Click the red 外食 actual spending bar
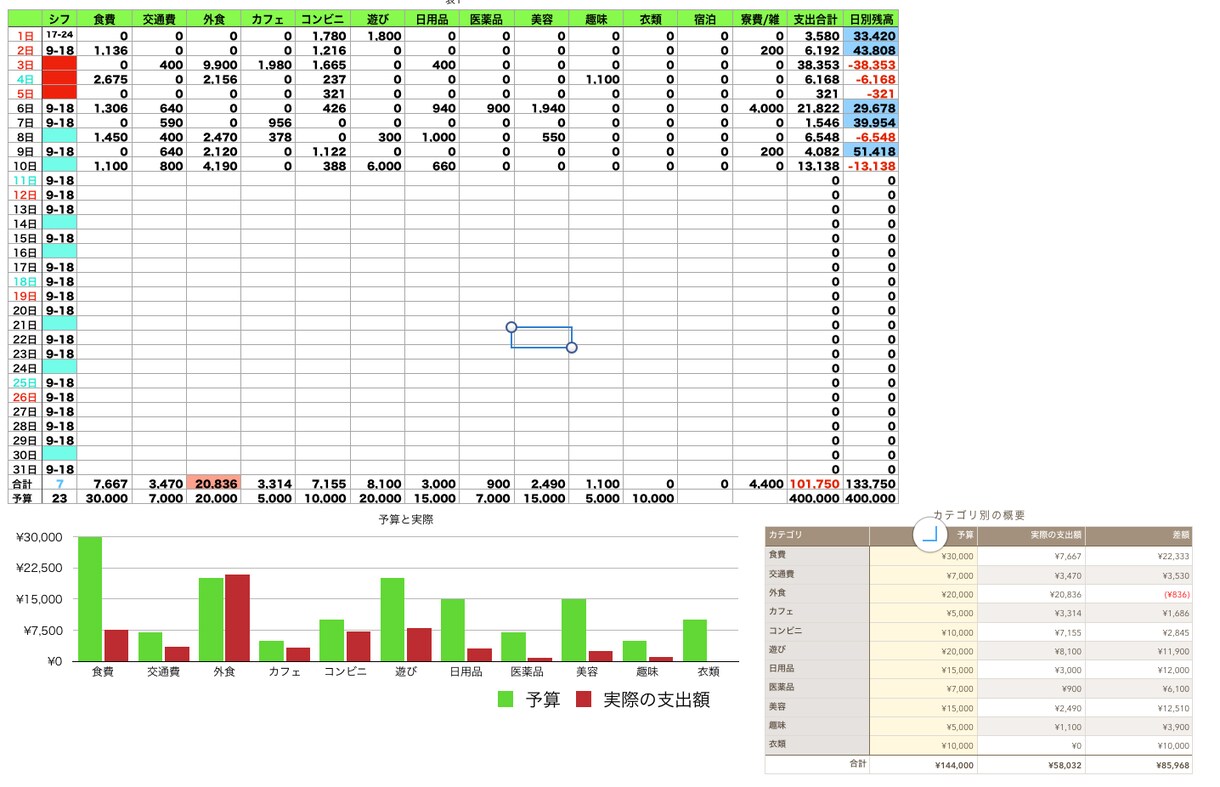 (237, 618)
